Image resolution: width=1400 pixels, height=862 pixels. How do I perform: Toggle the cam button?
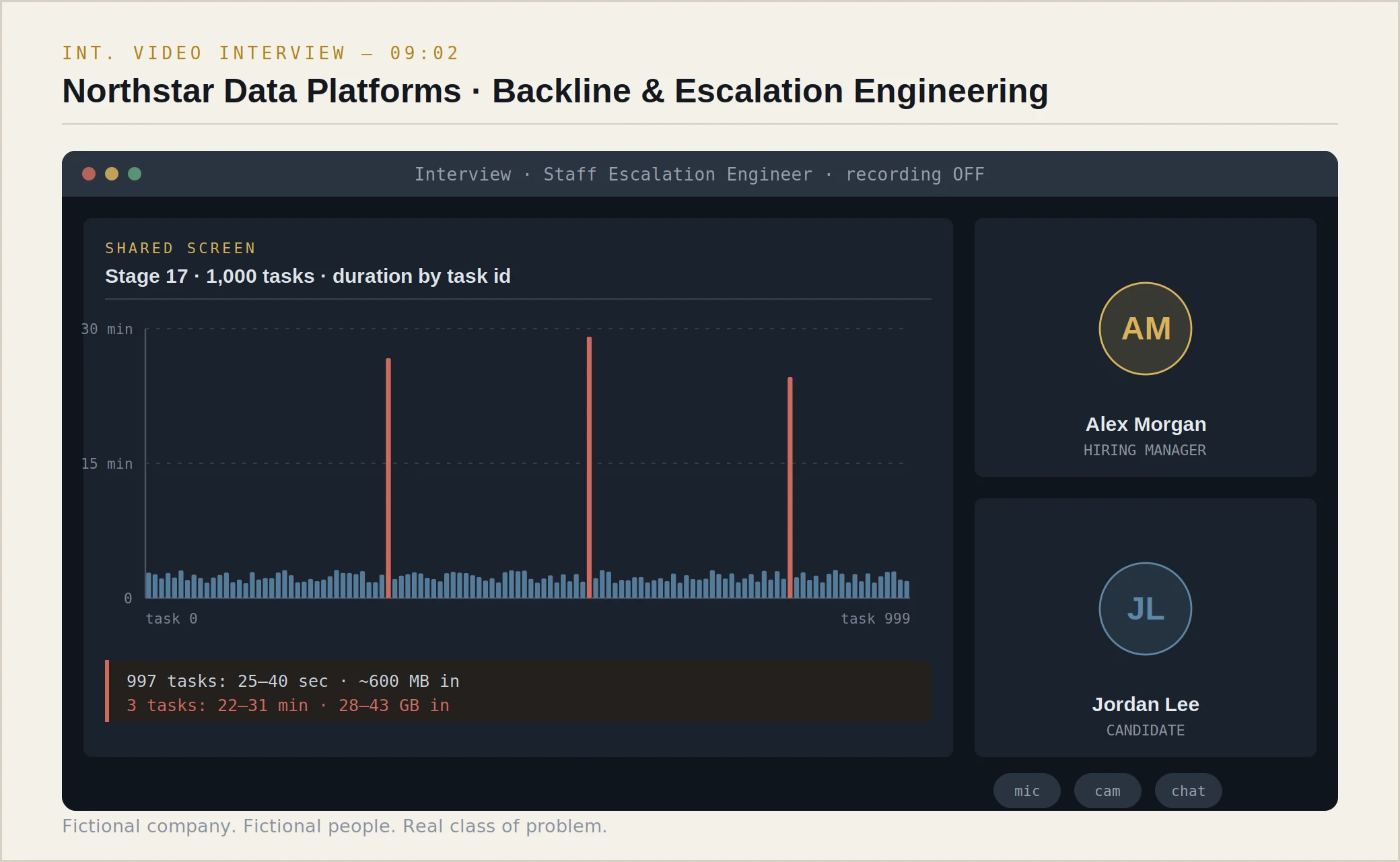1107,791
